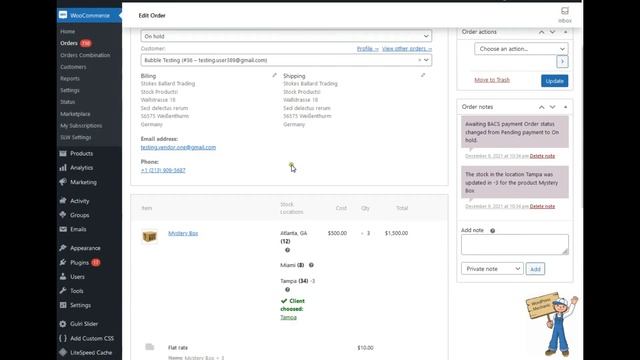This screenshot has width=640, height=360.
Task: Clear selected customer with the x
Action: (419, 60)
